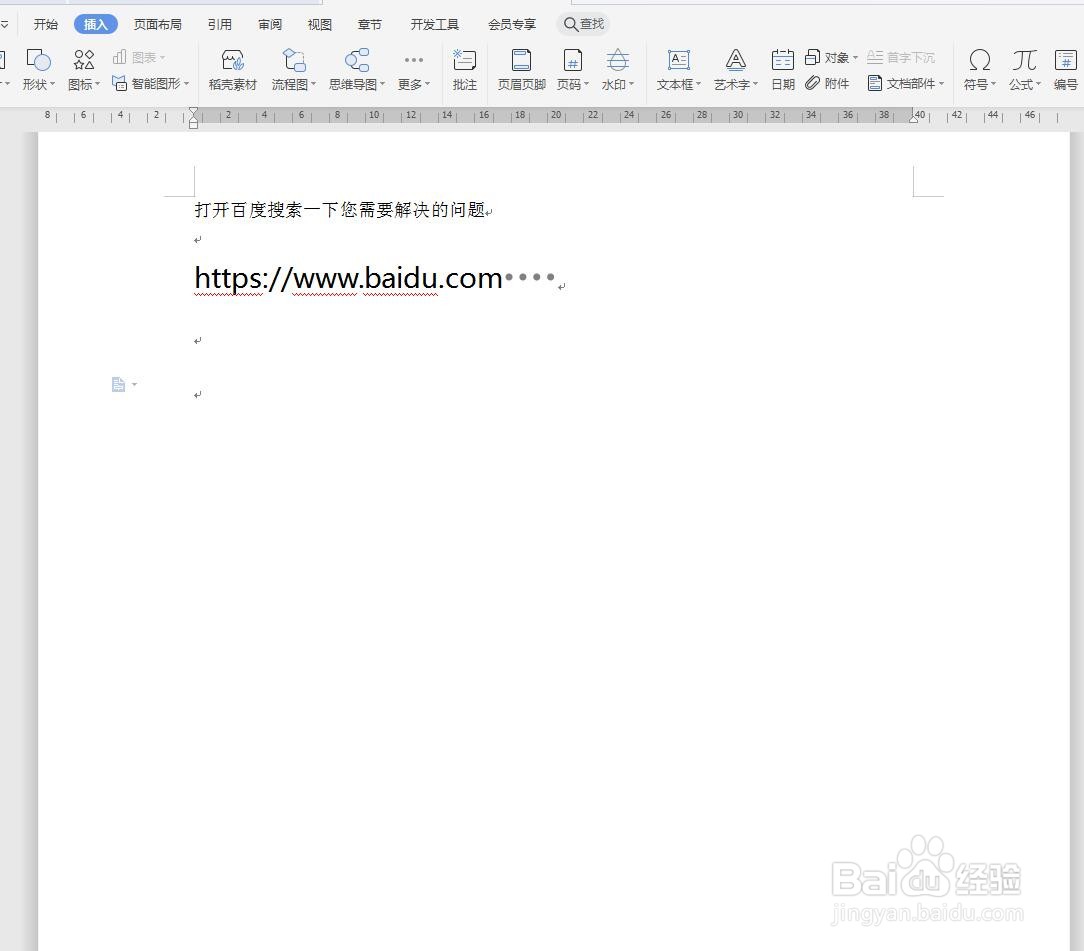Open the 页面布局 ribbon tab
Viewport: 1084px width, 951px height.
click(x=157, y=23)
